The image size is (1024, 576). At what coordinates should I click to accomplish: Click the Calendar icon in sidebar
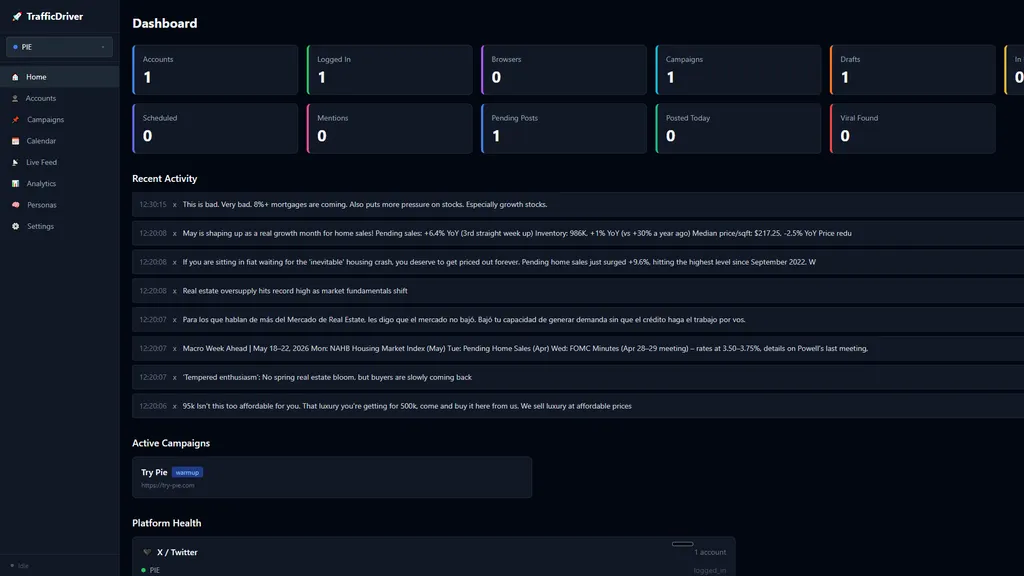tap(16, 141)
